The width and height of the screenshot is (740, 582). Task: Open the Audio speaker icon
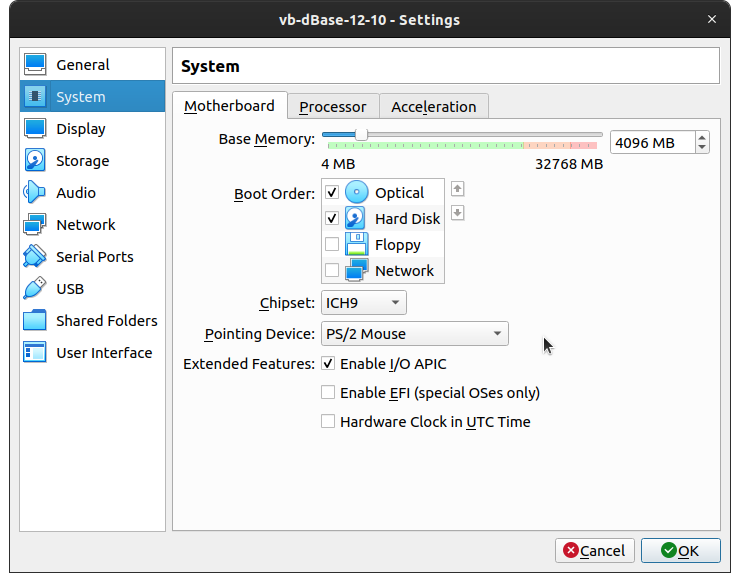tap(35, 193)
